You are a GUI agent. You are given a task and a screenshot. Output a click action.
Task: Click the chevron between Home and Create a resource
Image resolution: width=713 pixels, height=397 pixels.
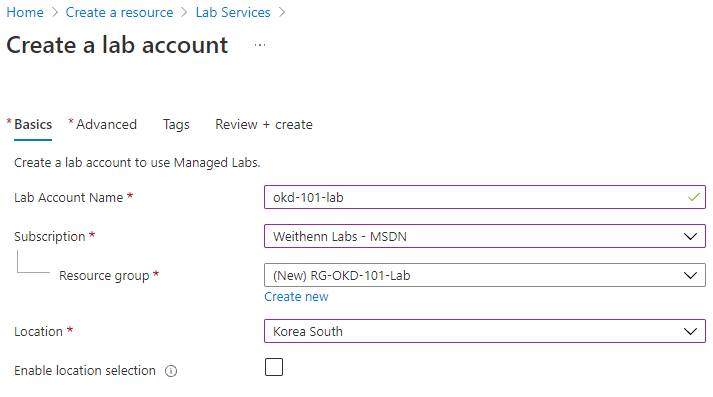click(55, 12)
